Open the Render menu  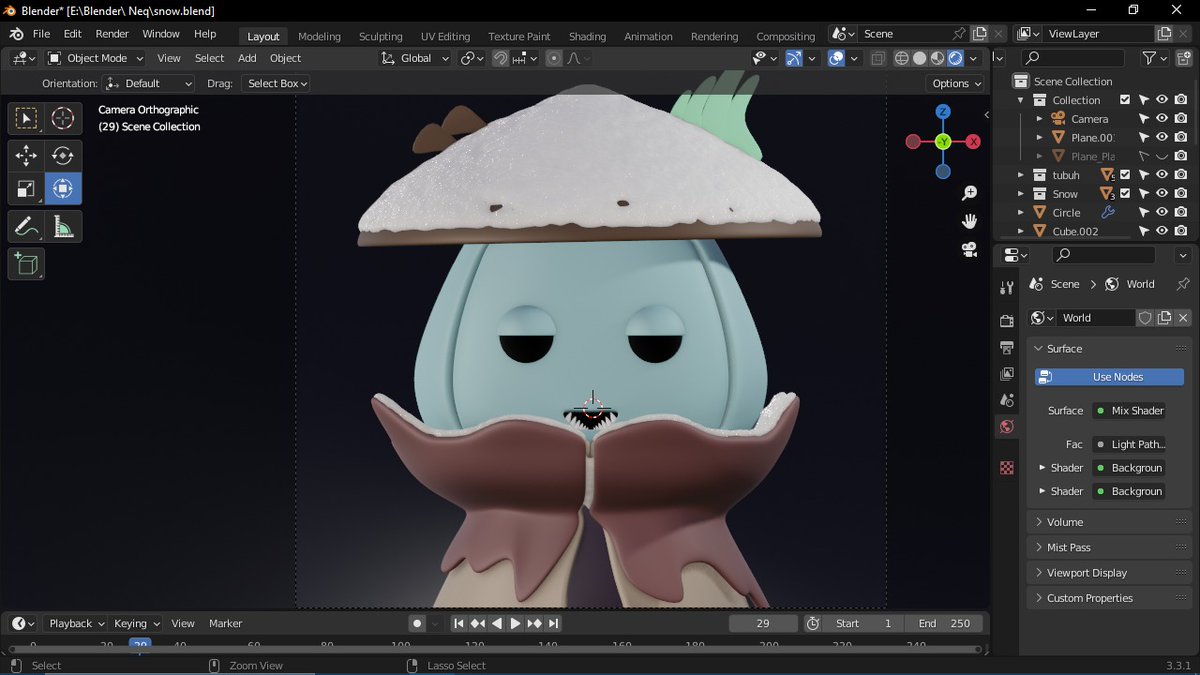112,34
